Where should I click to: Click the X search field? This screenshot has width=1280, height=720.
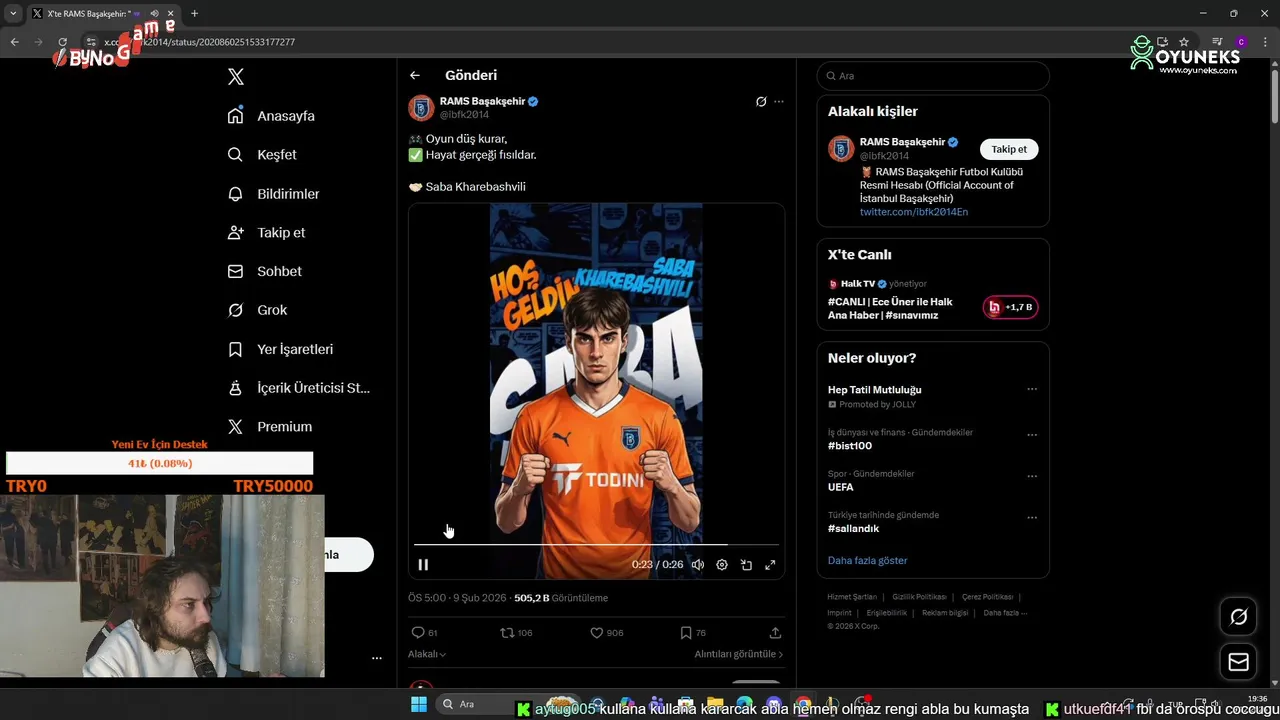click(x=933, y=76)
